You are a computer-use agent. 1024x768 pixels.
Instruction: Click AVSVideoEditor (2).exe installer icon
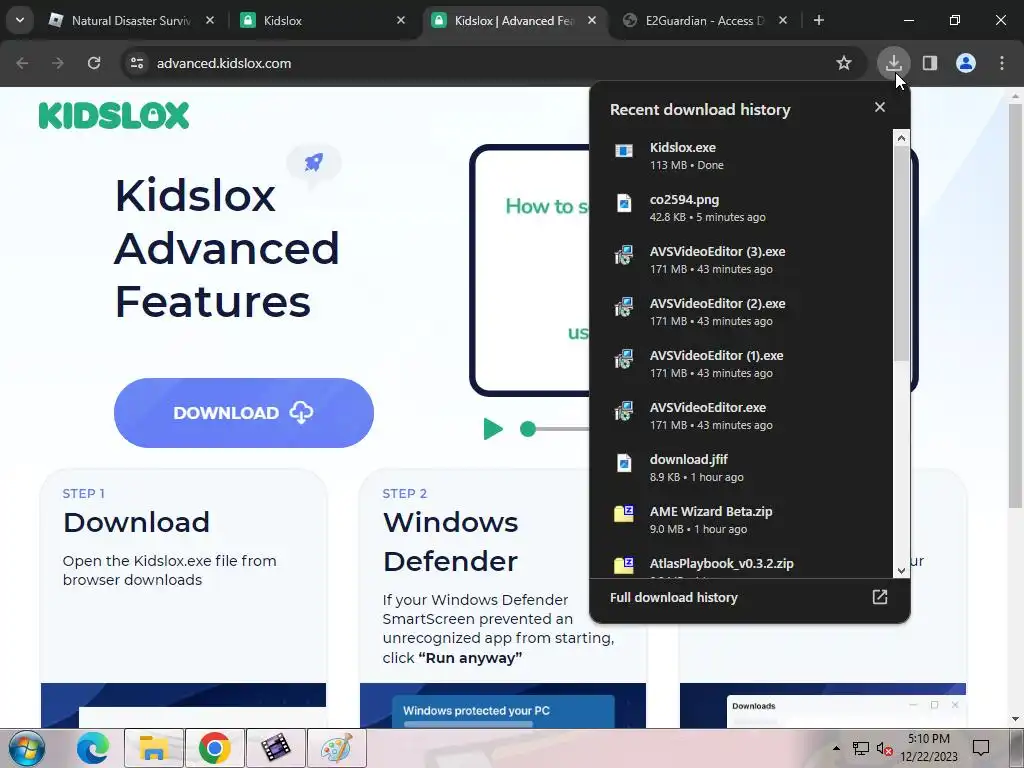pos(624,307)
